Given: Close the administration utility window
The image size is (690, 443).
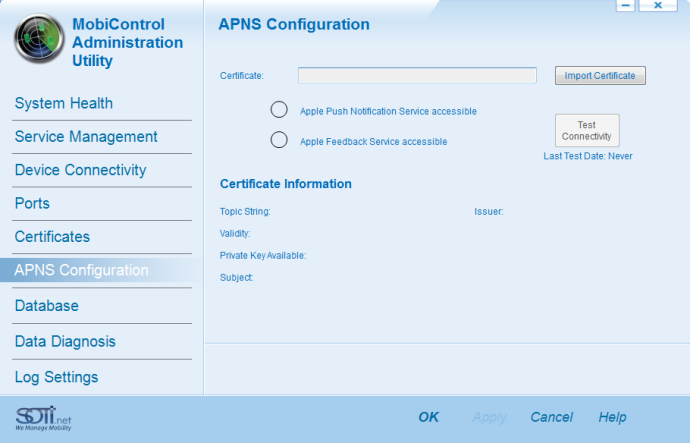Looking at the screenshot, I should point(658,5).
